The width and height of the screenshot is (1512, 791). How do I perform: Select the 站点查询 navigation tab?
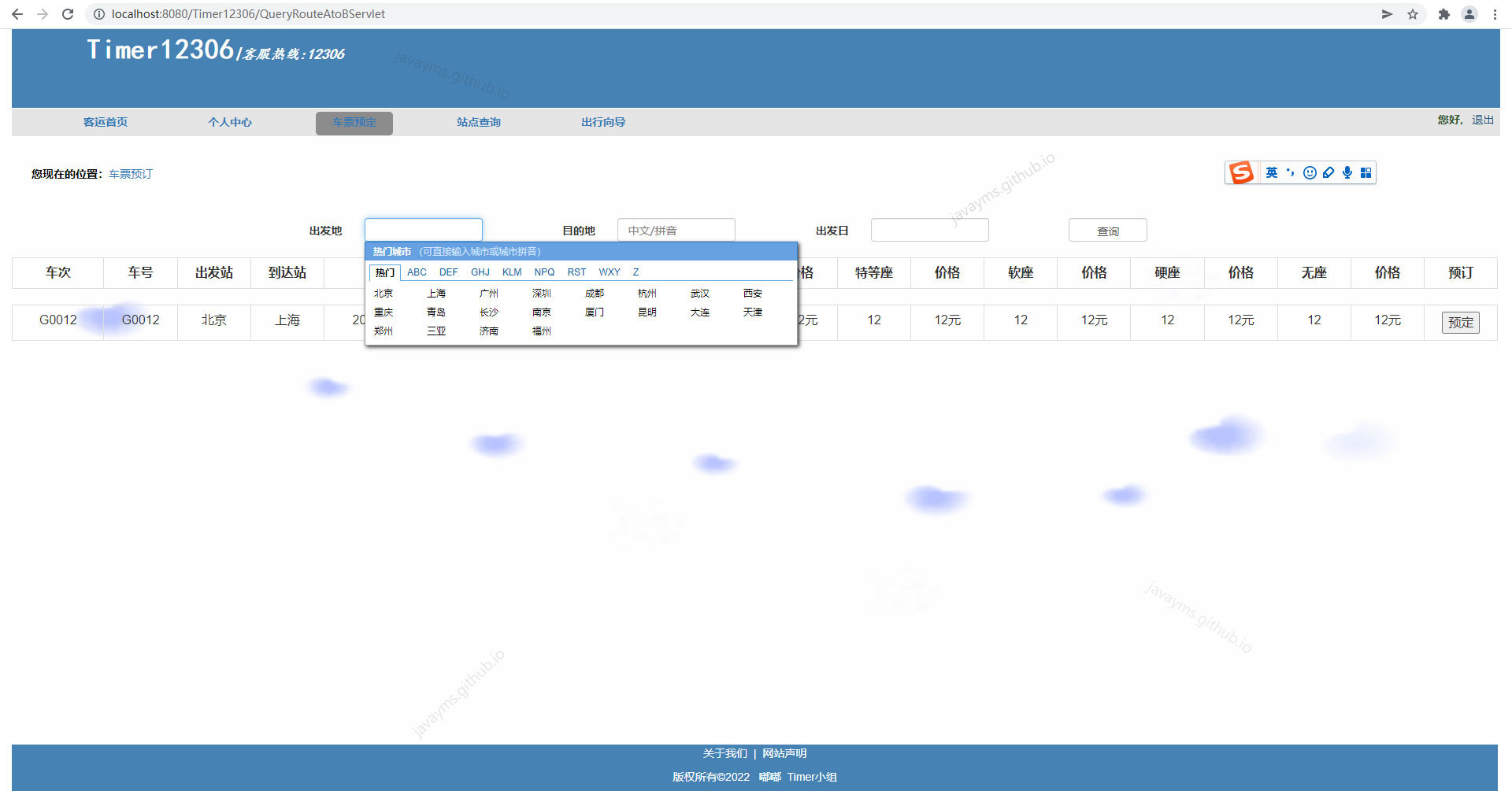pos(478,122)
